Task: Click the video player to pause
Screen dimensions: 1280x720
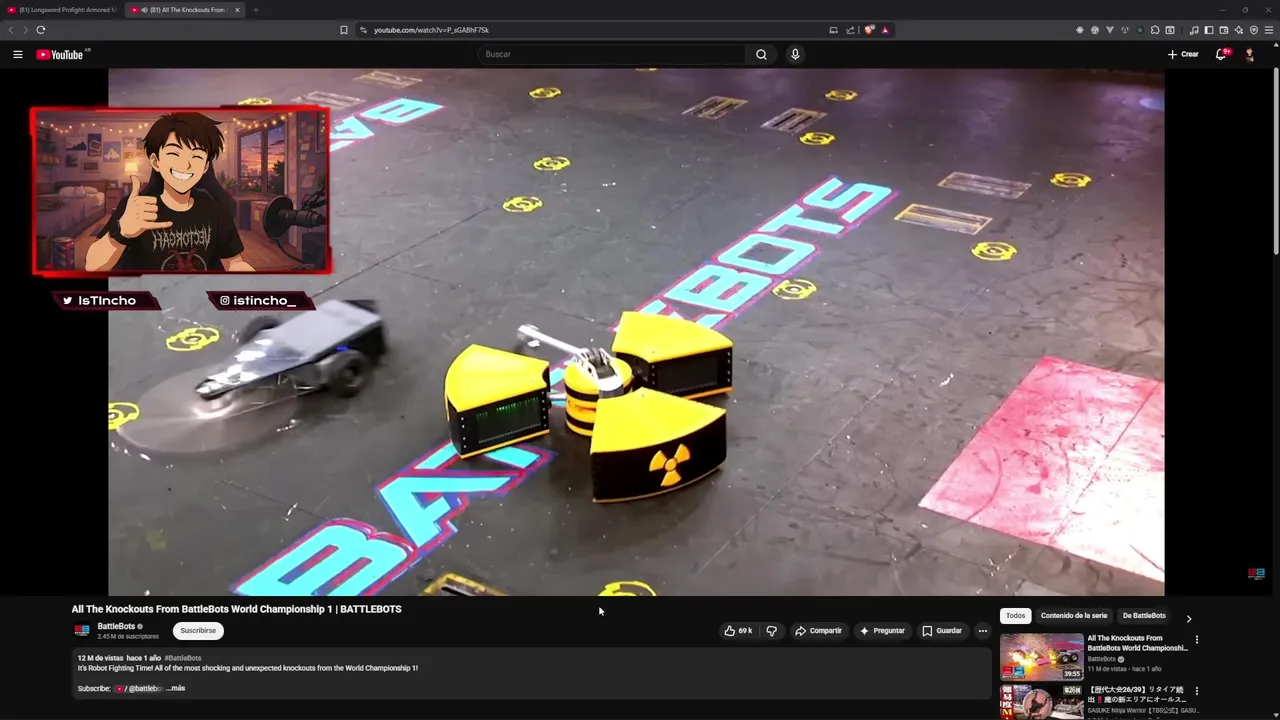Action: coord(636,332)
